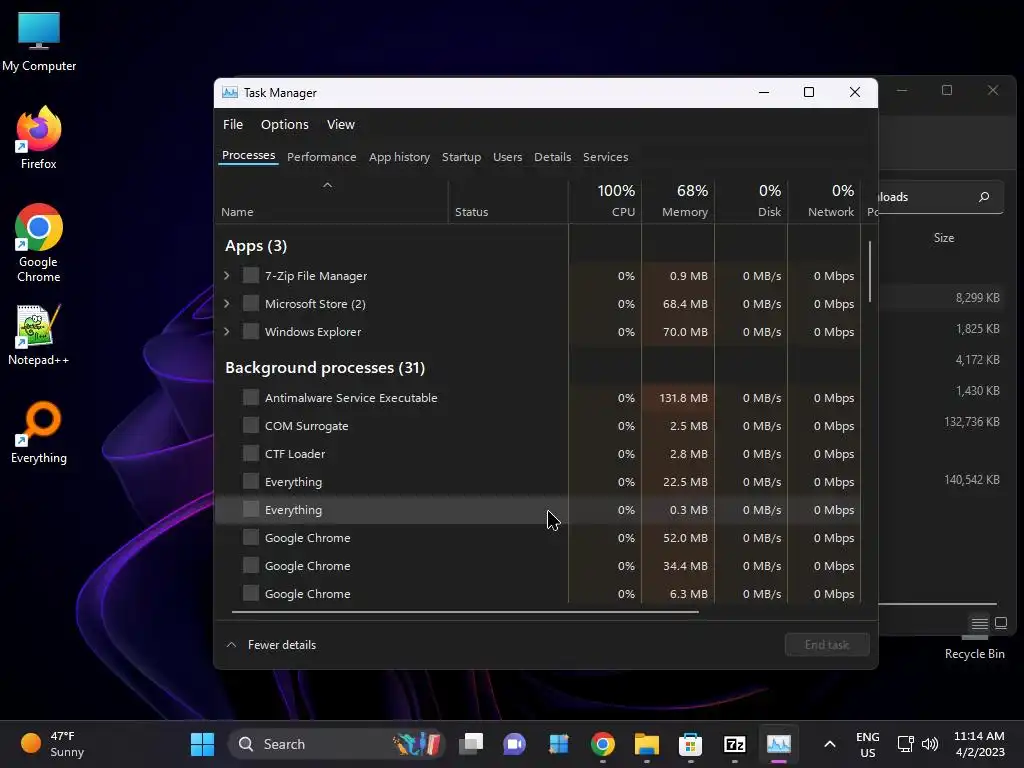Screen dimensions: 1024x768
Task: Switch to the Users tab
Action: point(507,157)
